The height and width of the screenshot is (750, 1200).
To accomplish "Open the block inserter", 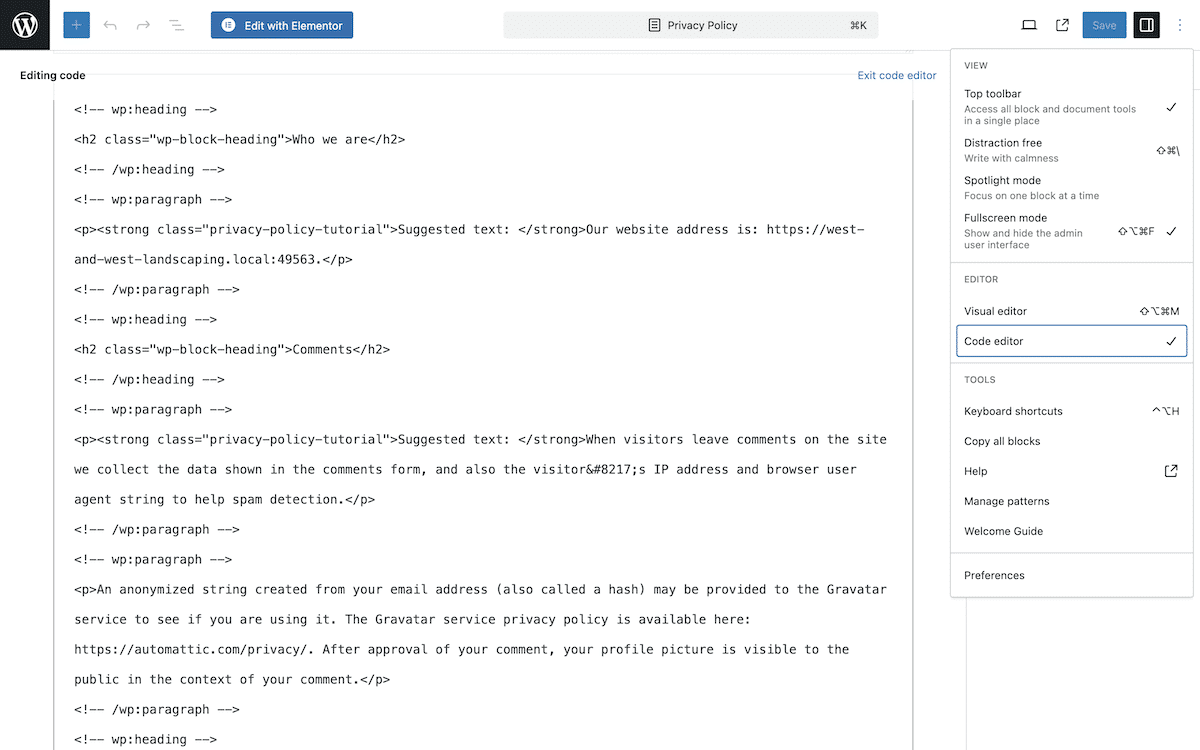I will 76,25.
